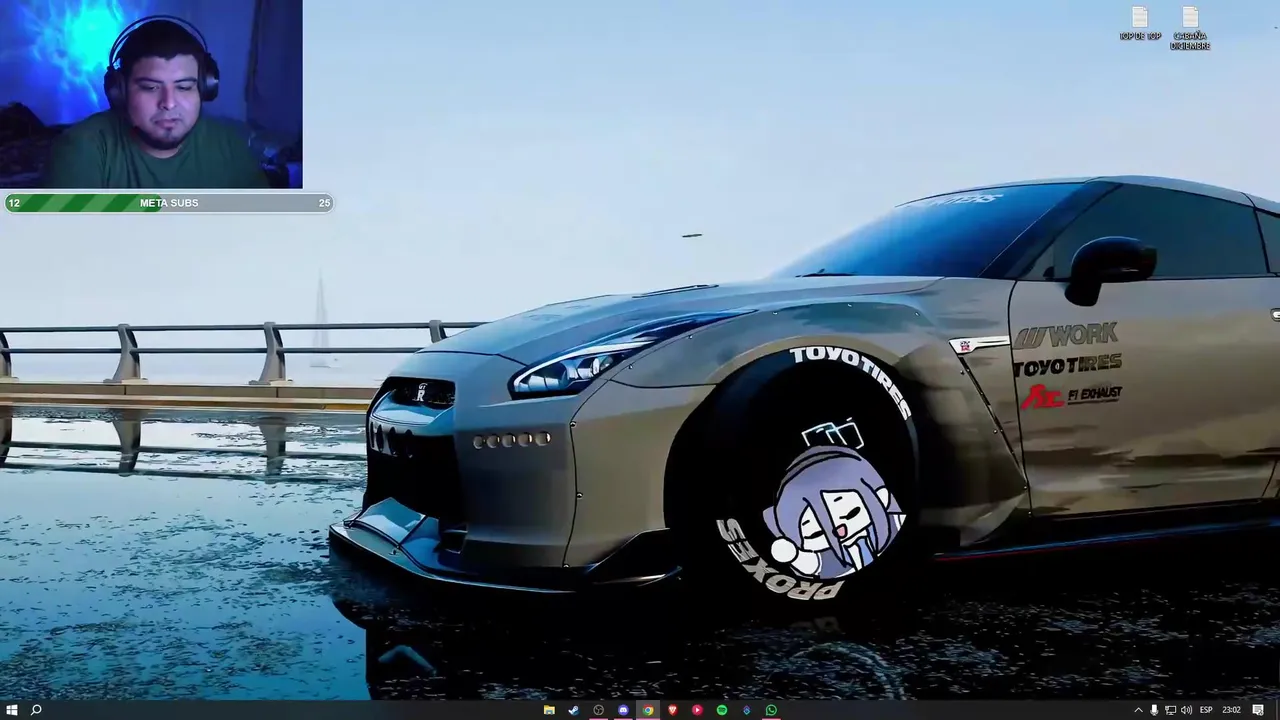Click the META SUBS progress bar
1280x720 pixels.
pyautogui.click(x=168, y=203)
